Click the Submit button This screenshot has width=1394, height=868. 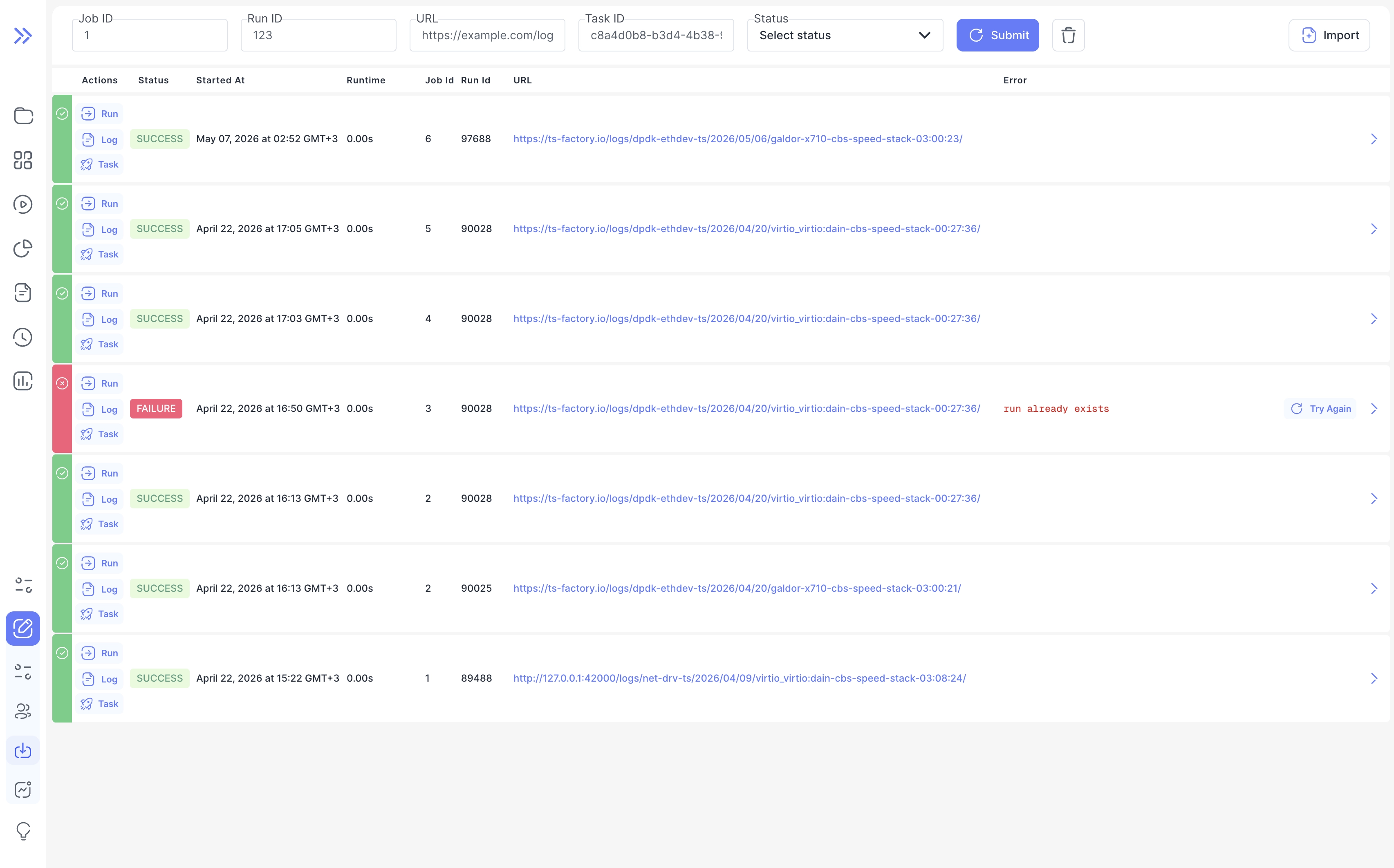pos(997,35)
